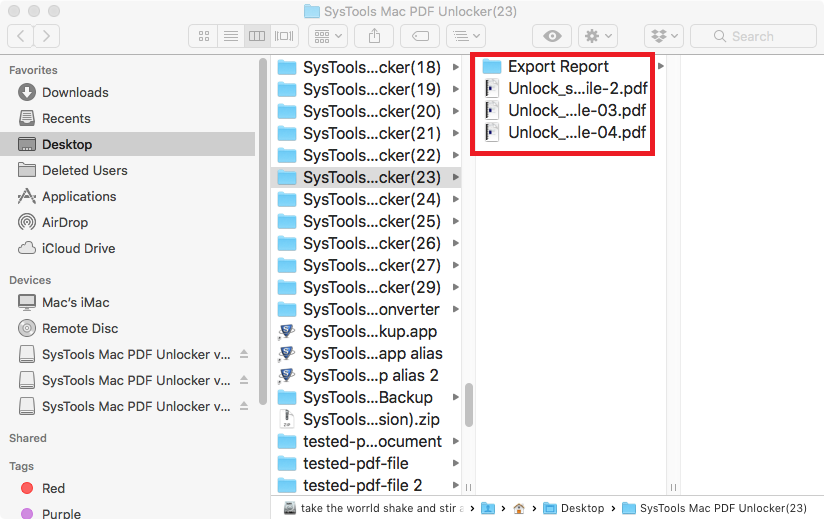Open the item arrangement dropdown

pos(466,36)
